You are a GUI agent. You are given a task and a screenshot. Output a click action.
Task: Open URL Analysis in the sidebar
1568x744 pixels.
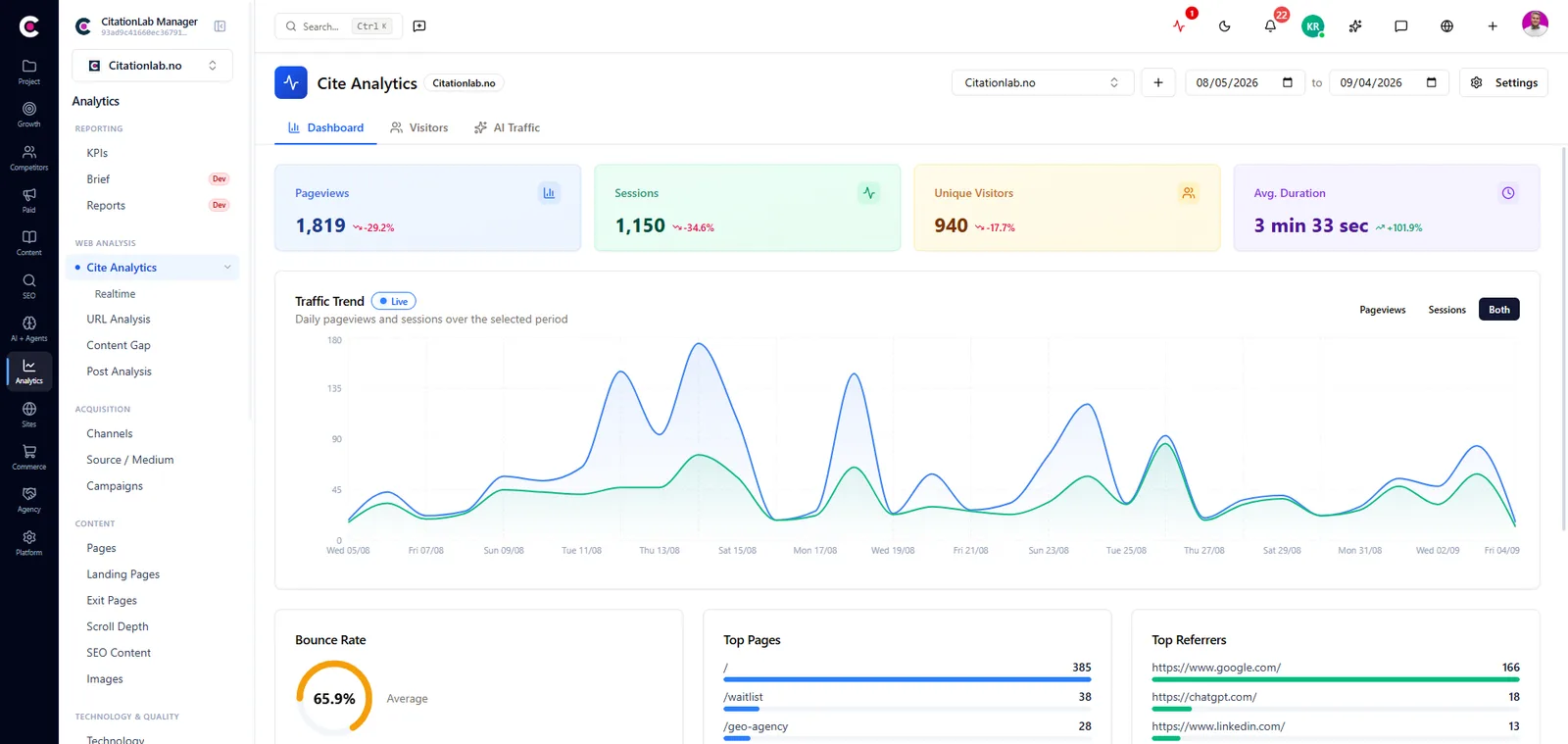point(118,320)
